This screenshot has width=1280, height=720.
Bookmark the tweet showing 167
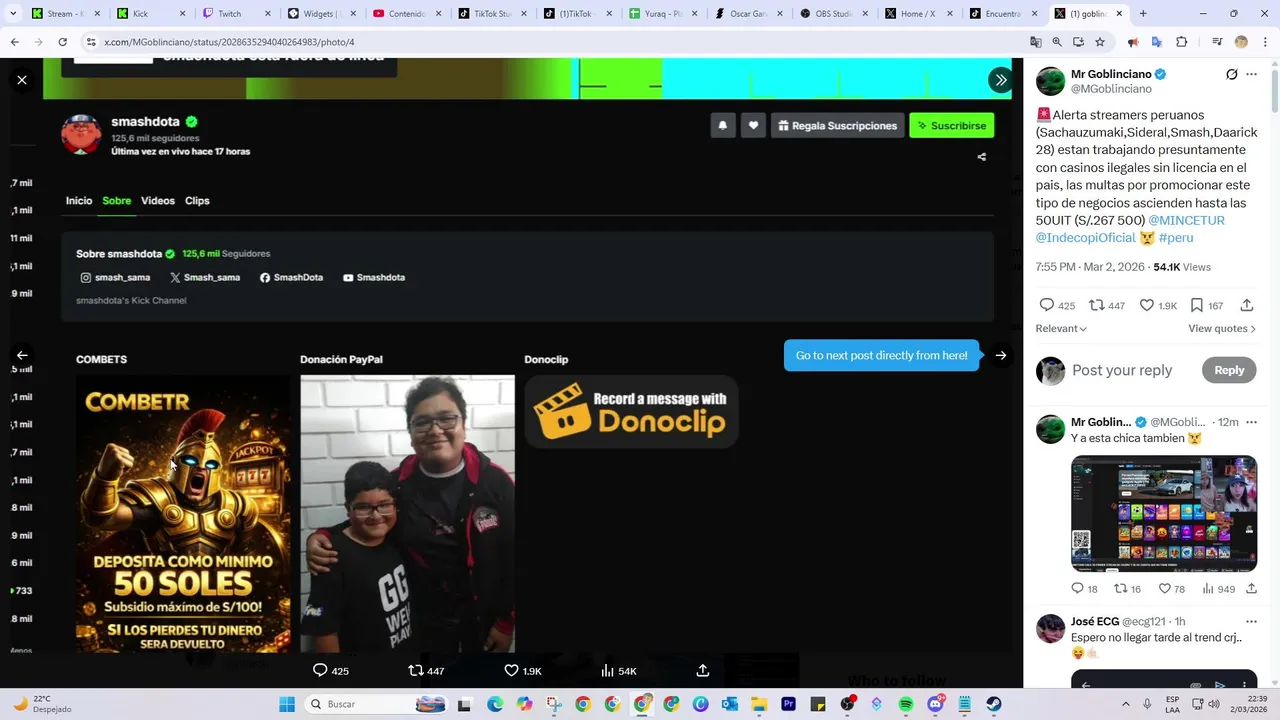1206,305
